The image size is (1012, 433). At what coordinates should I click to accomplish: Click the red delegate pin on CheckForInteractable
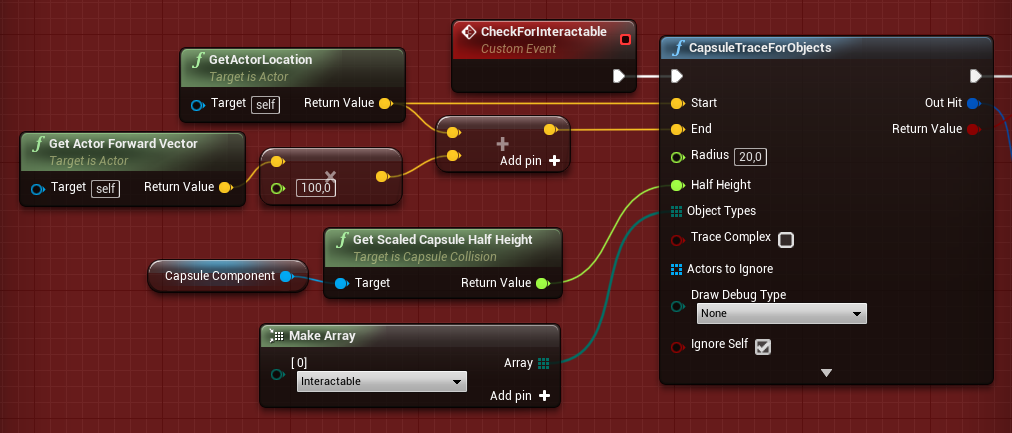coord(625,40)
